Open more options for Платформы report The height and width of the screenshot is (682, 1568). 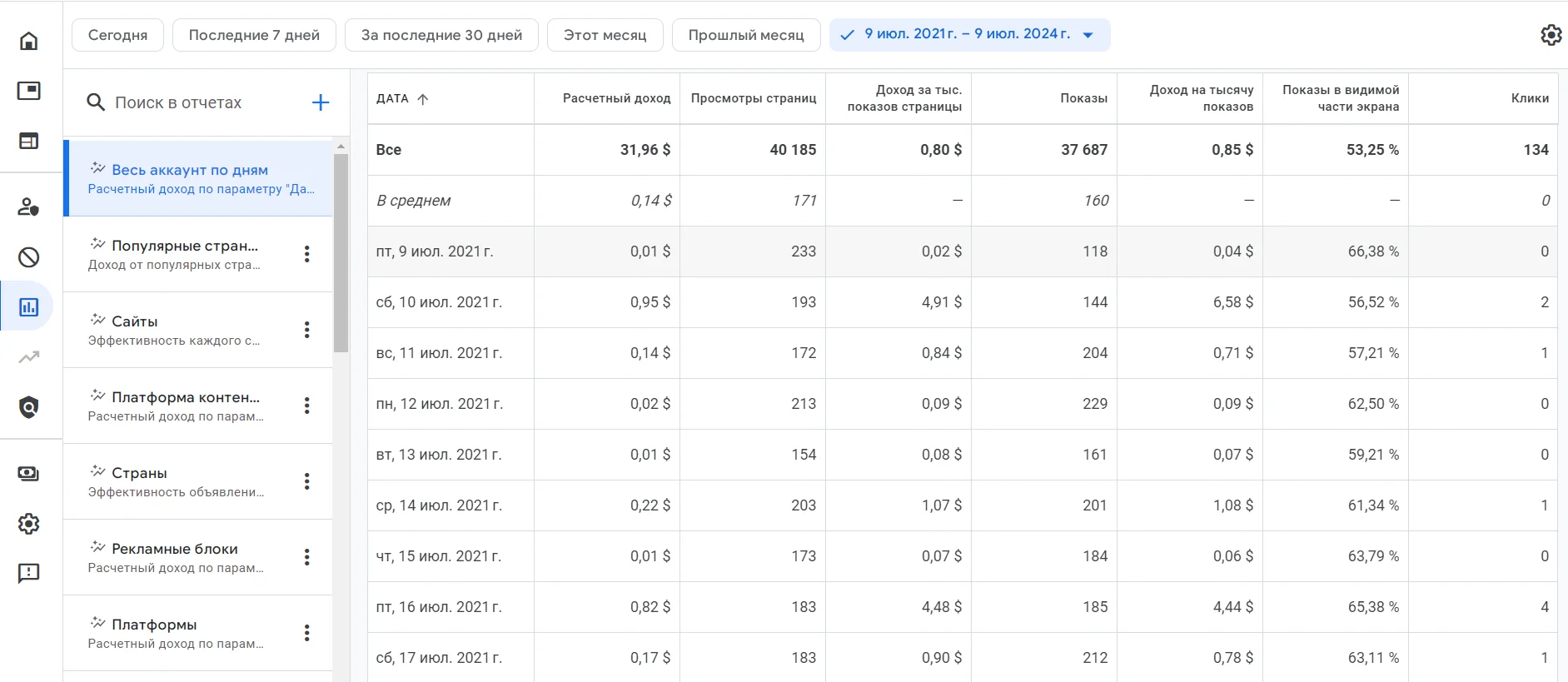(x=307, y=633)
